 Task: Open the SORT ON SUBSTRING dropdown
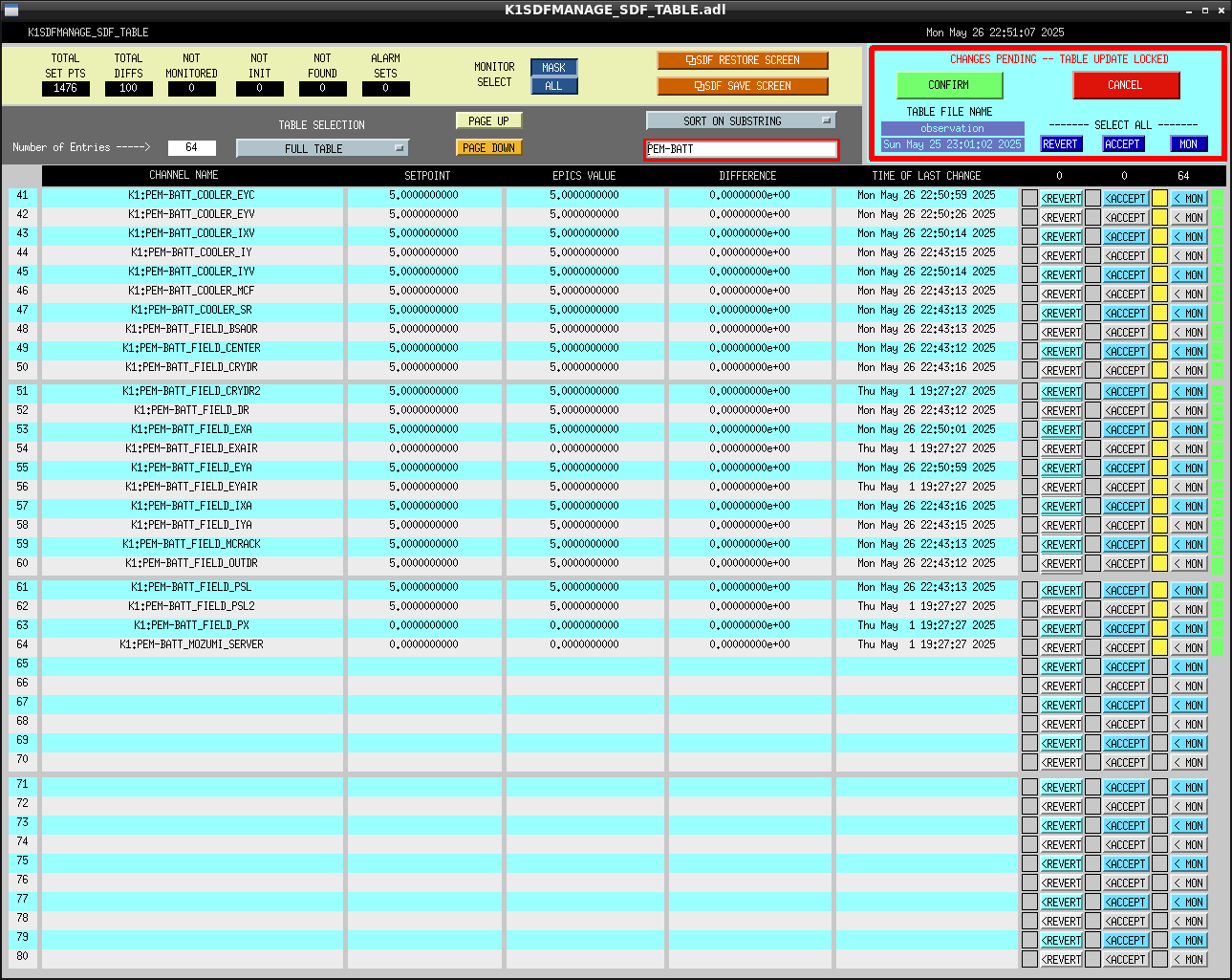point(741,121)
